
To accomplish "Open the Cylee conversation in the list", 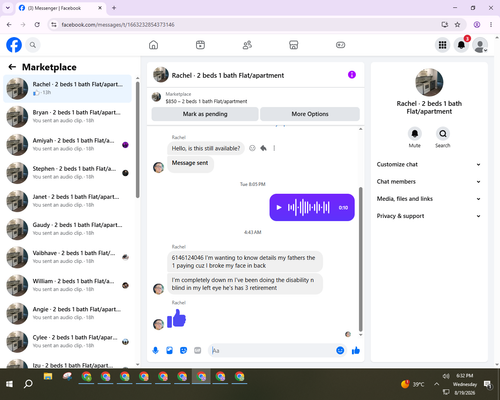I will (67, 341).
